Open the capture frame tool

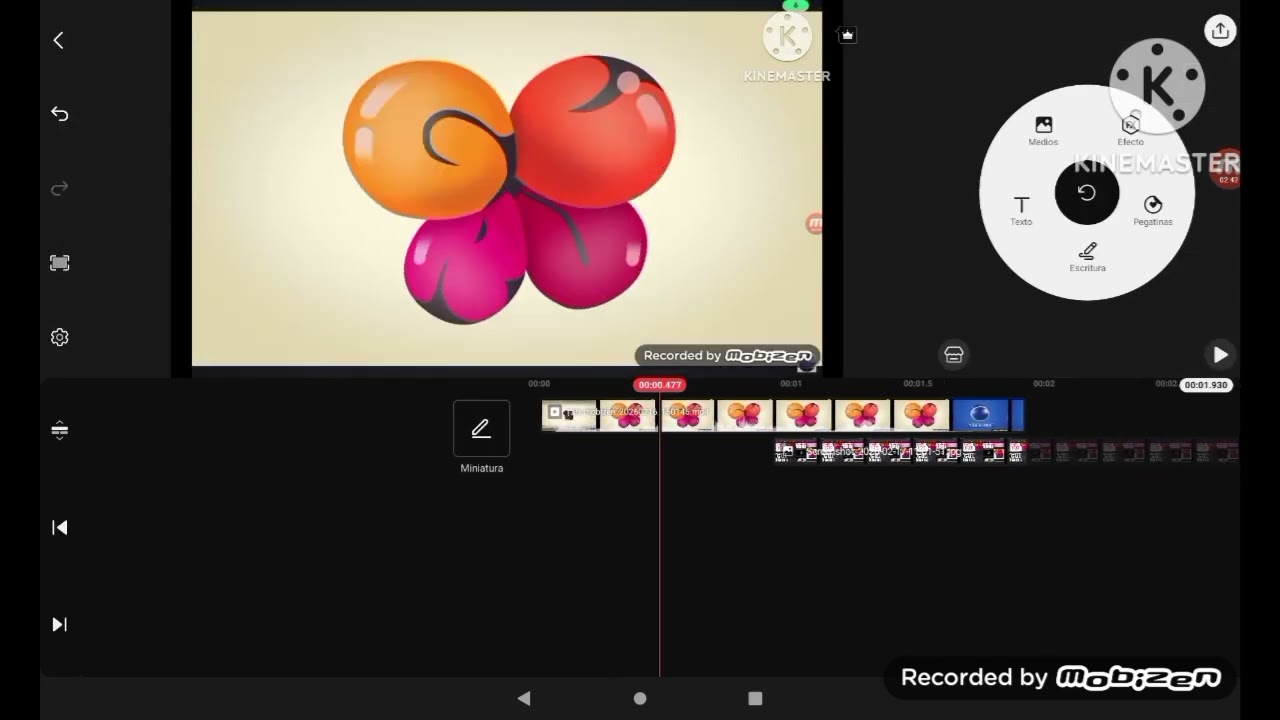59,263
